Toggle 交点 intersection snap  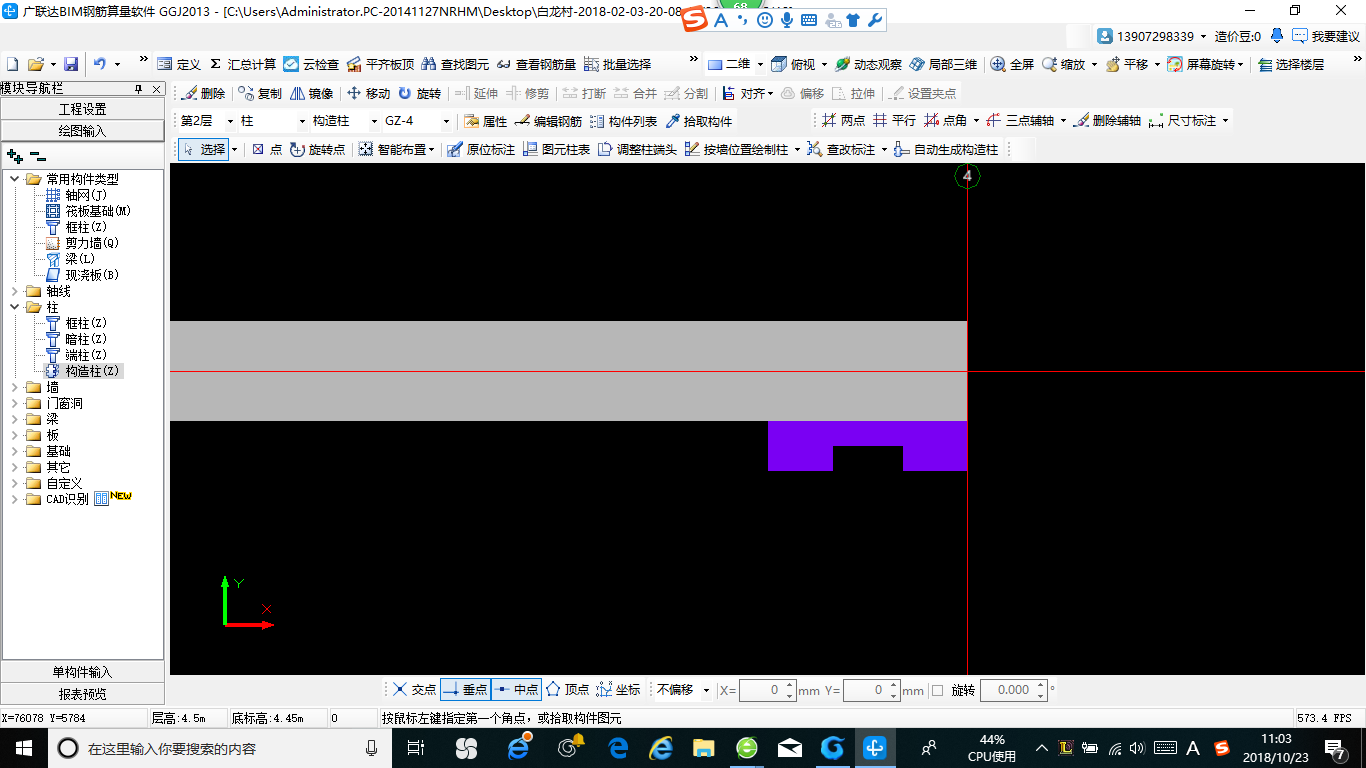[x=414, y=690]
